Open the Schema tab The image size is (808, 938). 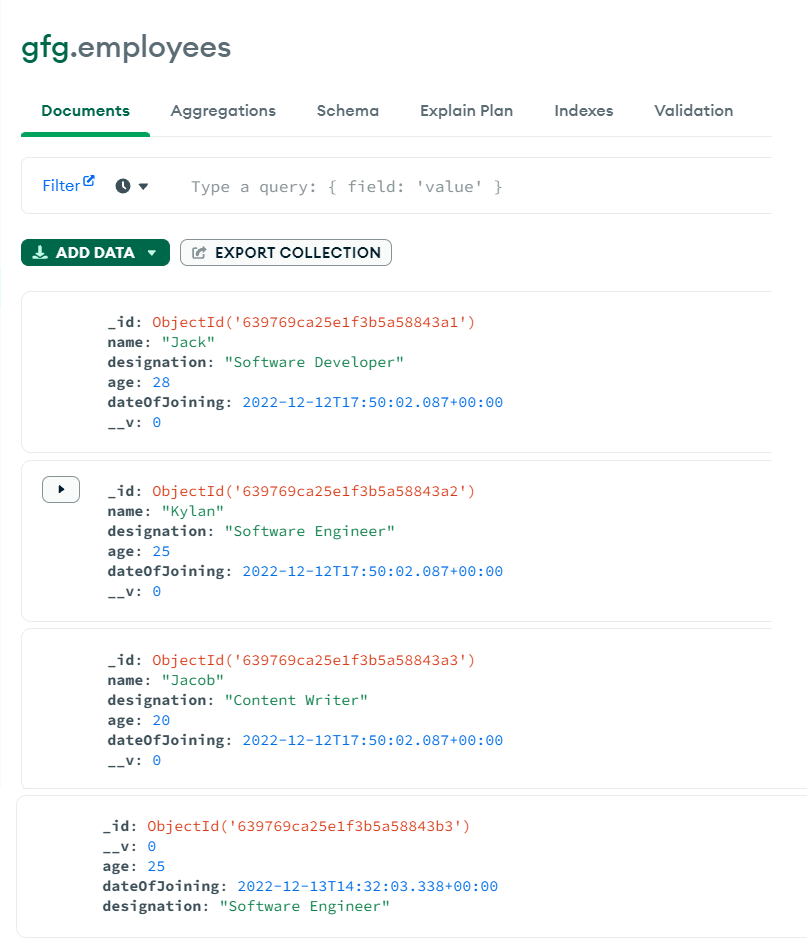coord(348,111)
